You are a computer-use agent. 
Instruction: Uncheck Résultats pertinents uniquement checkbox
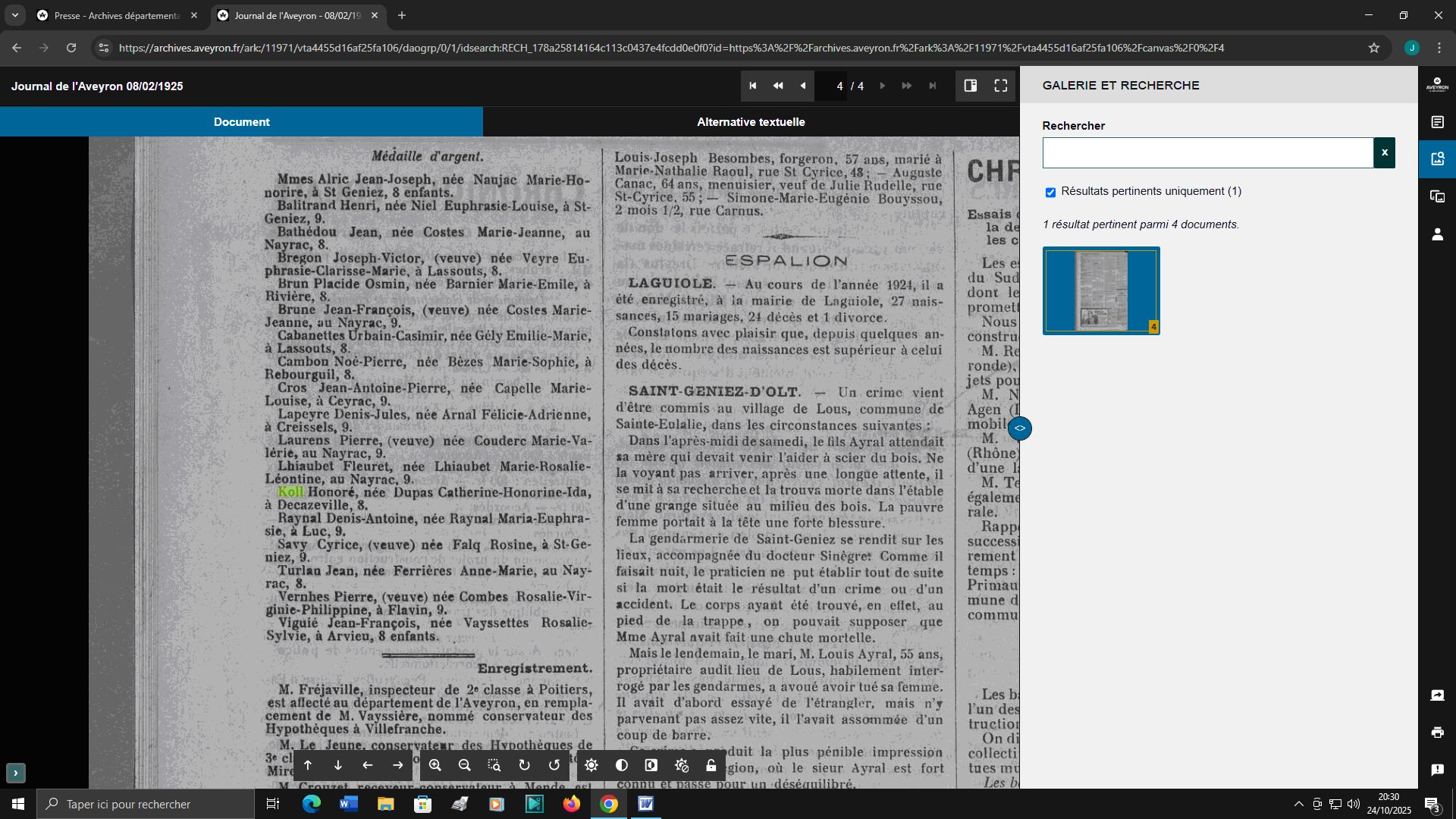pos(1050,192)
